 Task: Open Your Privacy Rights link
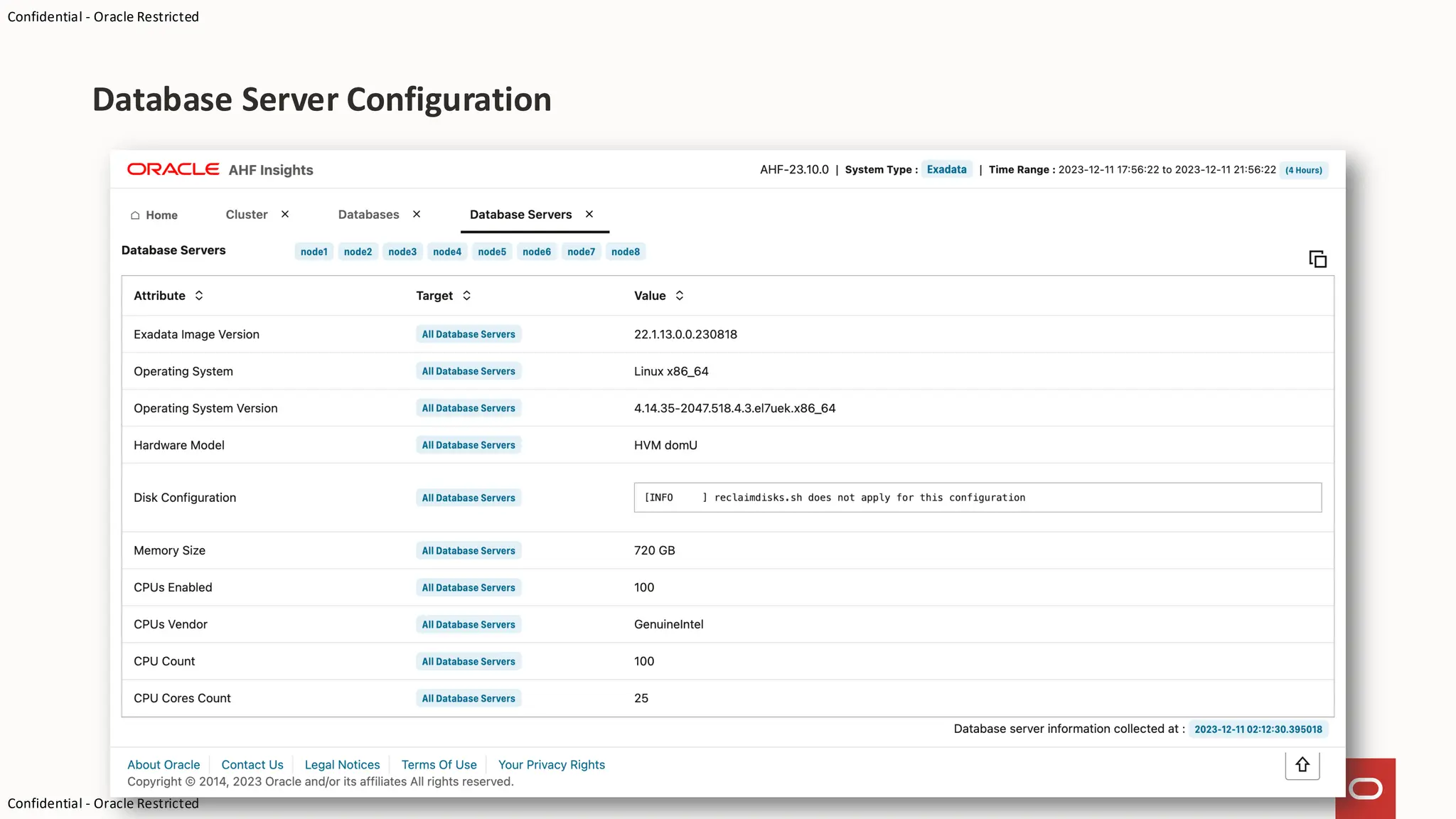click(552, 765)
